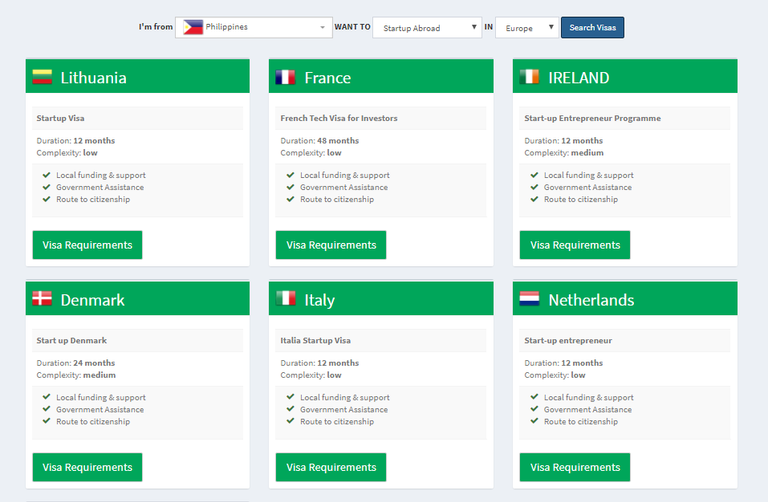Image resolution: width=768 pixels, height=502 pixels.
Task: Click checkmark beside Ireland 'Local funding & support'
Action: coord(534,175)
